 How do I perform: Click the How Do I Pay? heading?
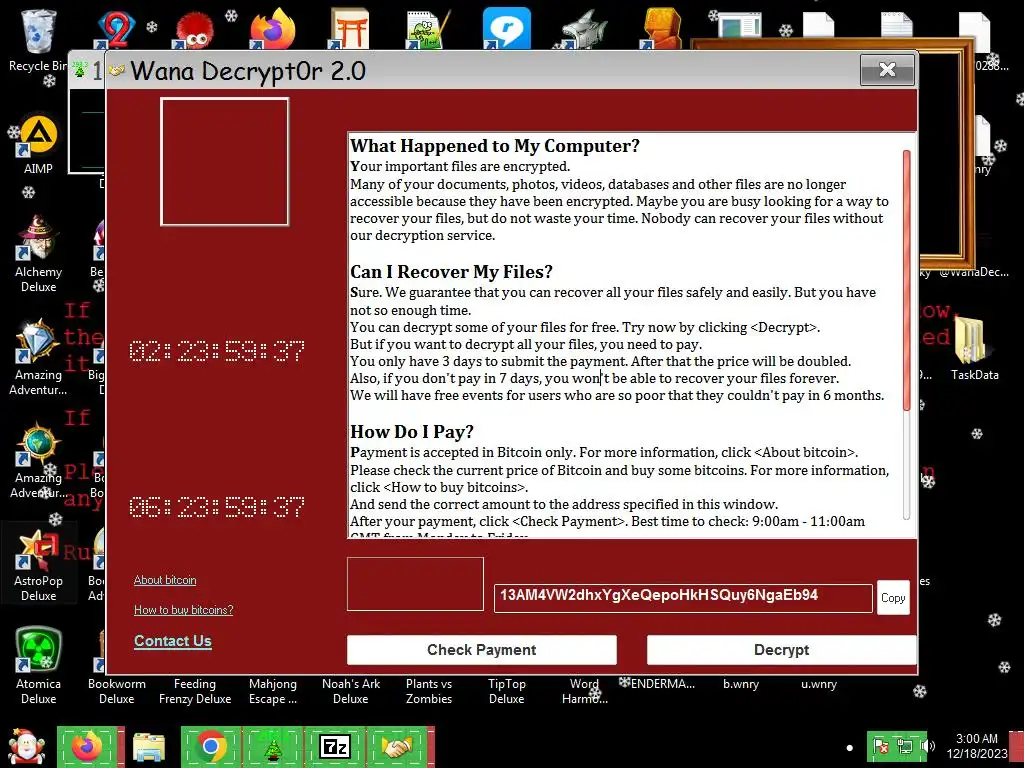pyautogui.click(x=412, y=432)
